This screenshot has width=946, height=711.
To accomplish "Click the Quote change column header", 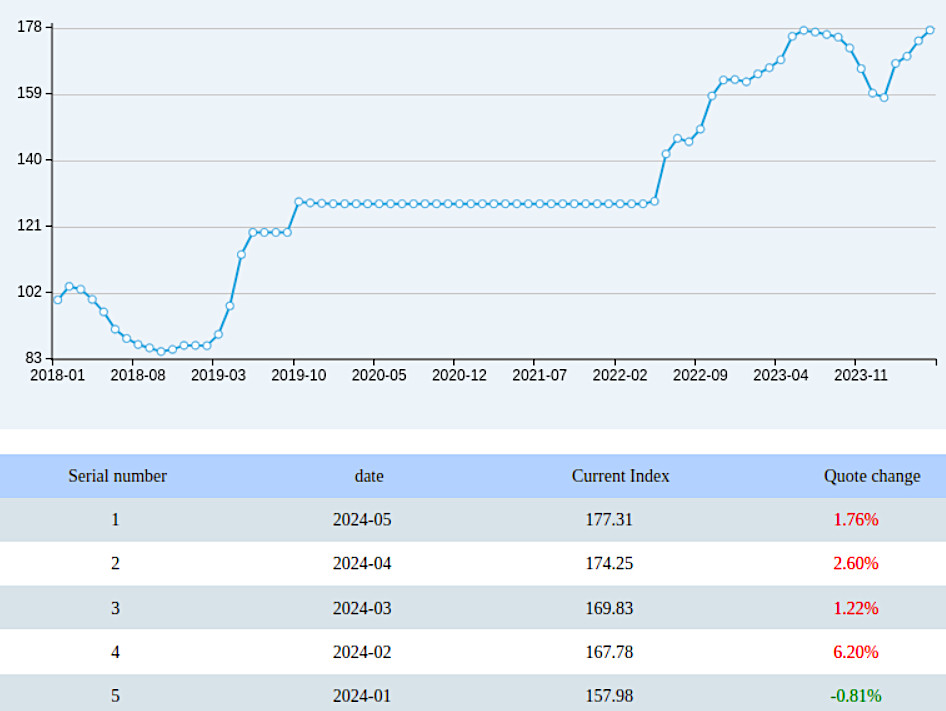I will (x=871, y=476).
